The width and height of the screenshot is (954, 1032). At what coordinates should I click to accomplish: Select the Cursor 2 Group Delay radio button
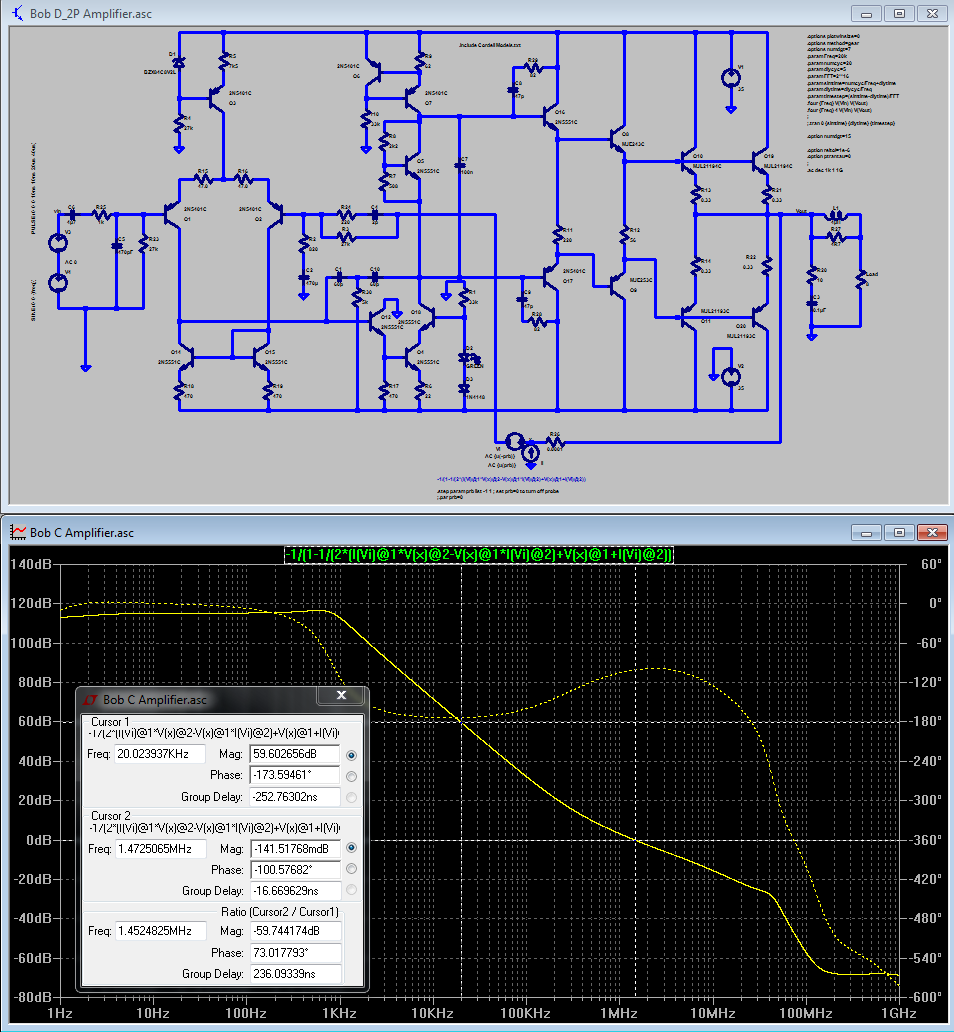(x=352, y=890)
